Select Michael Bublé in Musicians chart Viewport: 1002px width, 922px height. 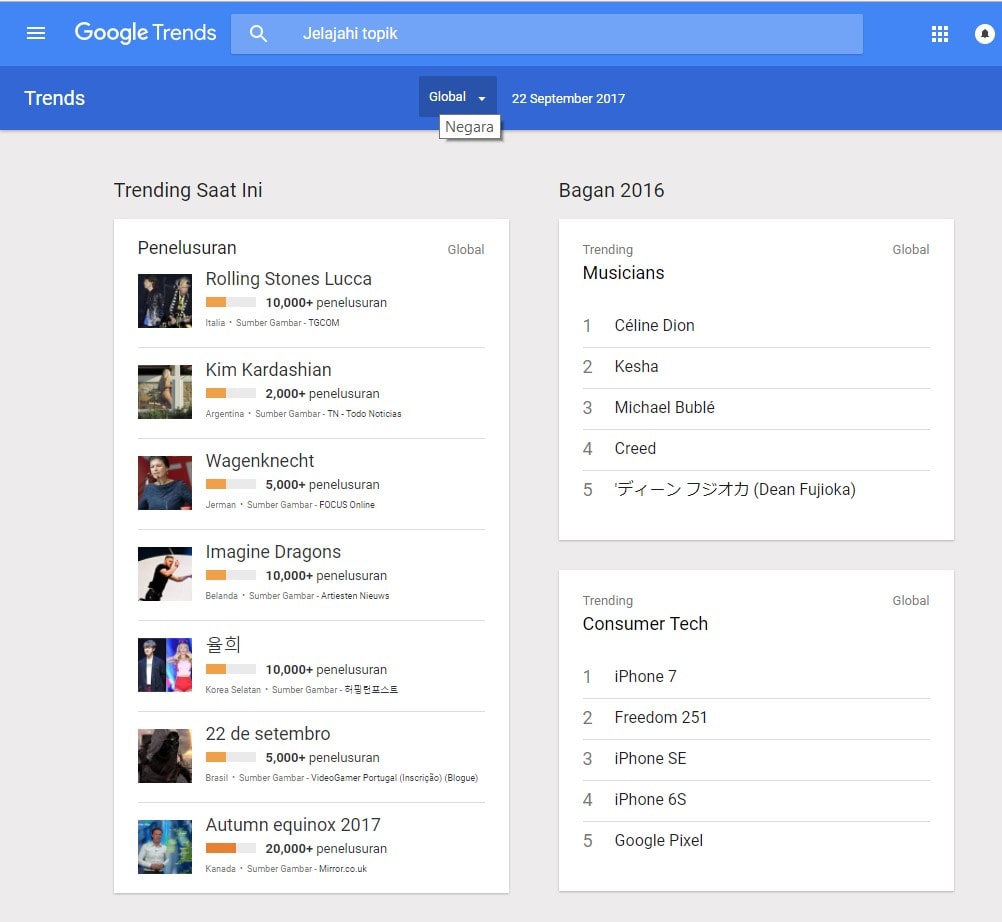[x=756, y=408]
